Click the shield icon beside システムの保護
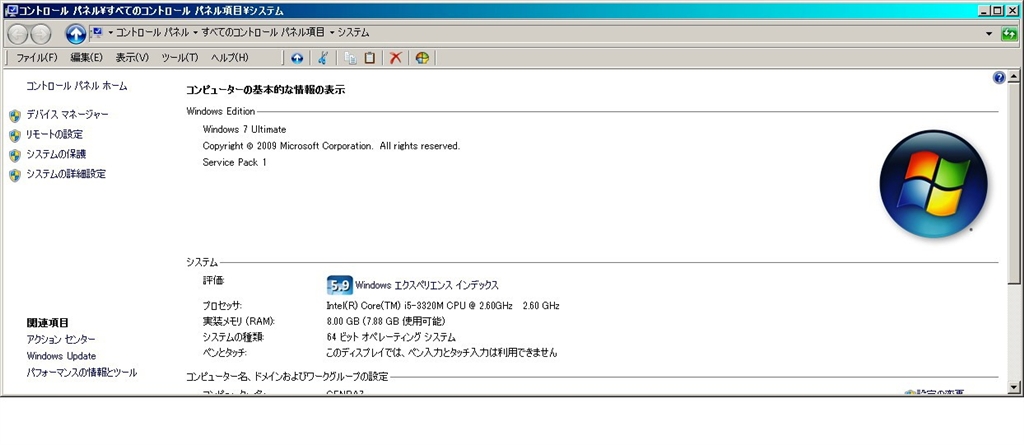This screenshot has width=1024, height=445. pos(15,156)
